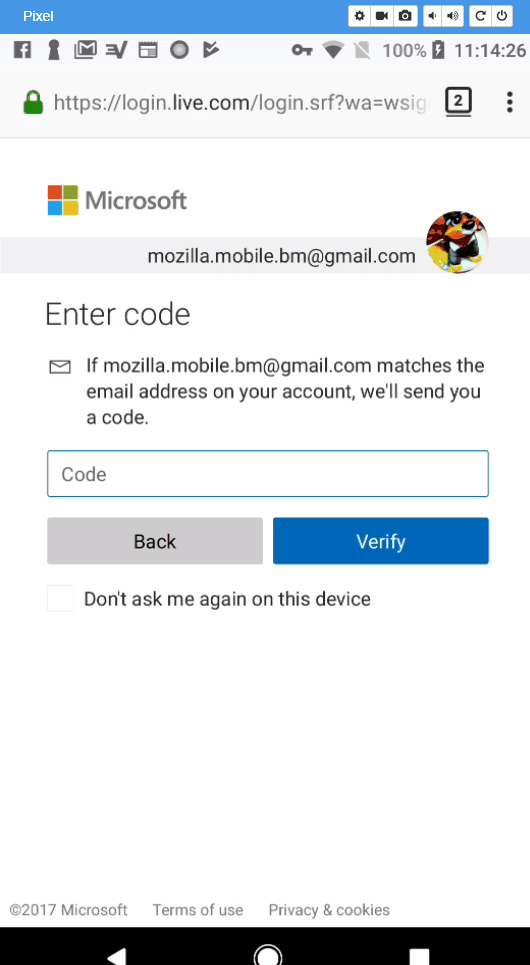Viewport: 530px width, 965px height.
Task: Start screen recording with video camera icon
Action: (382, 16)
